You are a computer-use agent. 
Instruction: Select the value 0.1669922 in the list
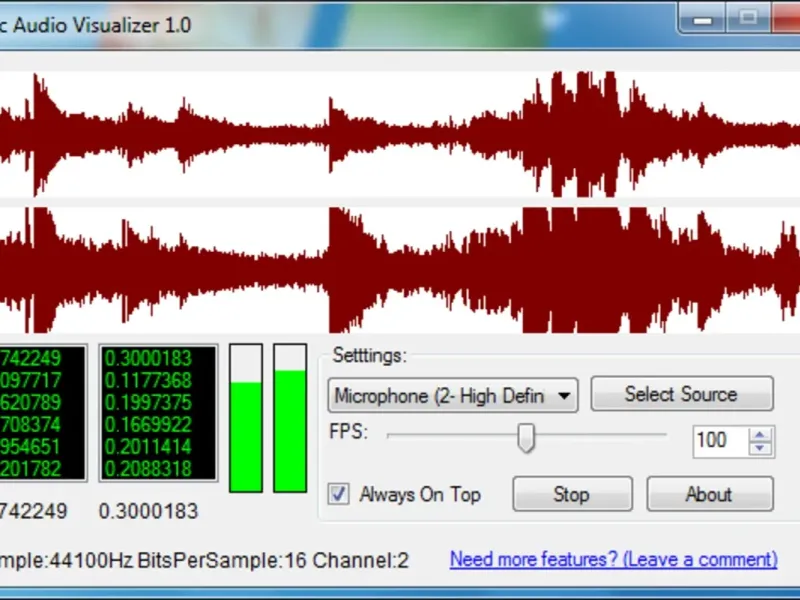pos(148,424)
